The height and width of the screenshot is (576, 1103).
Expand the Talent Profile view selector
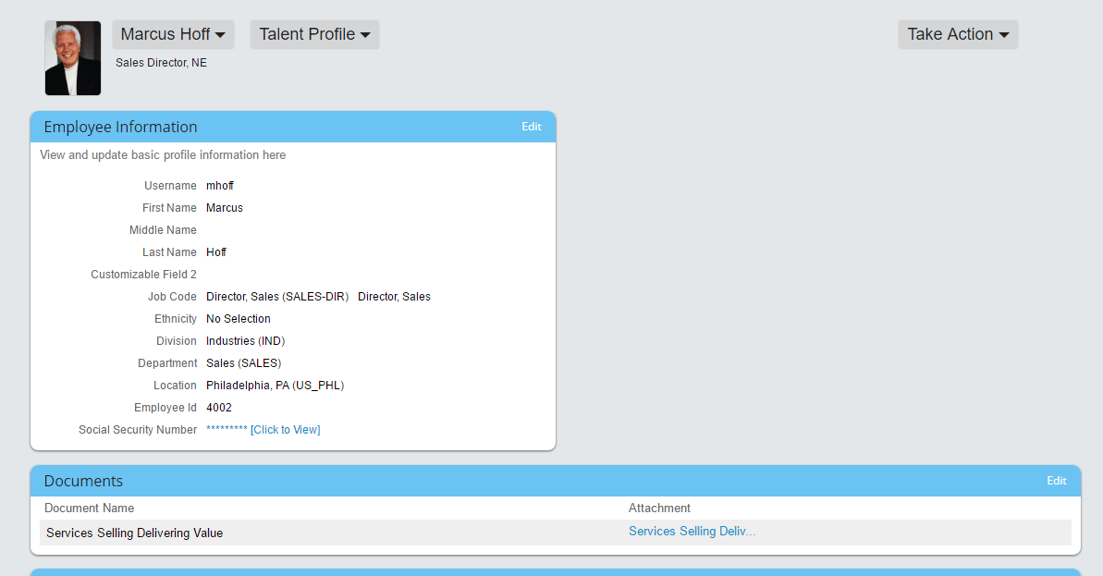tap(314, 33)
